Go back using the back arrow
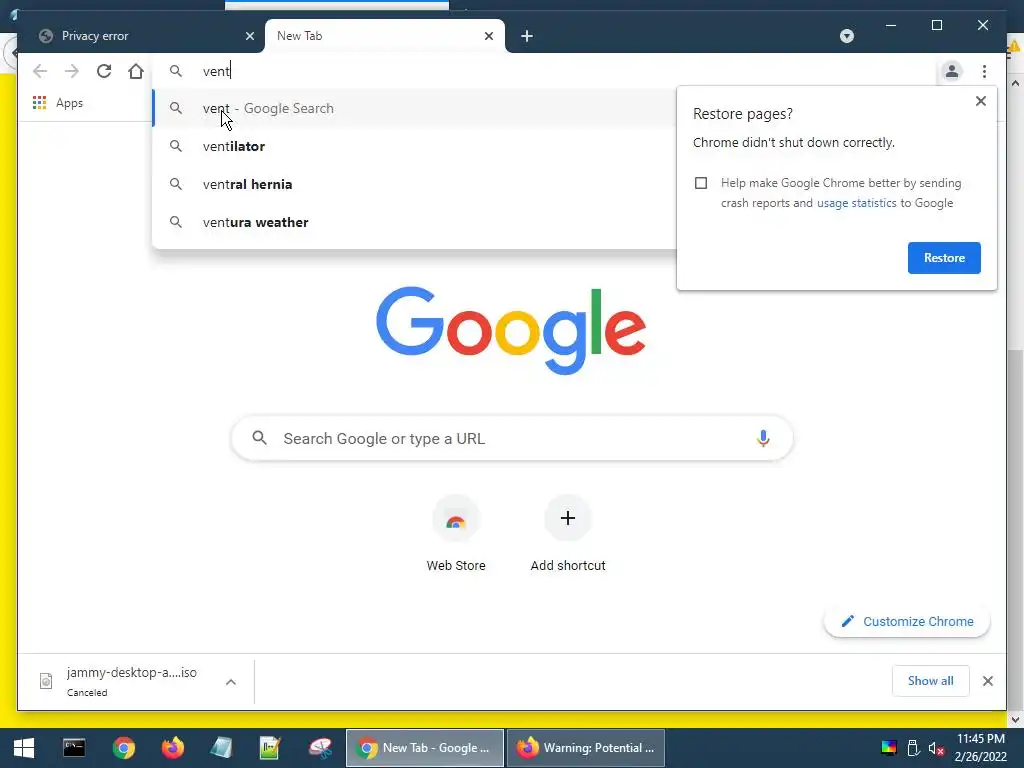This screenshot has height=768, width=1024. click(40, 71)
